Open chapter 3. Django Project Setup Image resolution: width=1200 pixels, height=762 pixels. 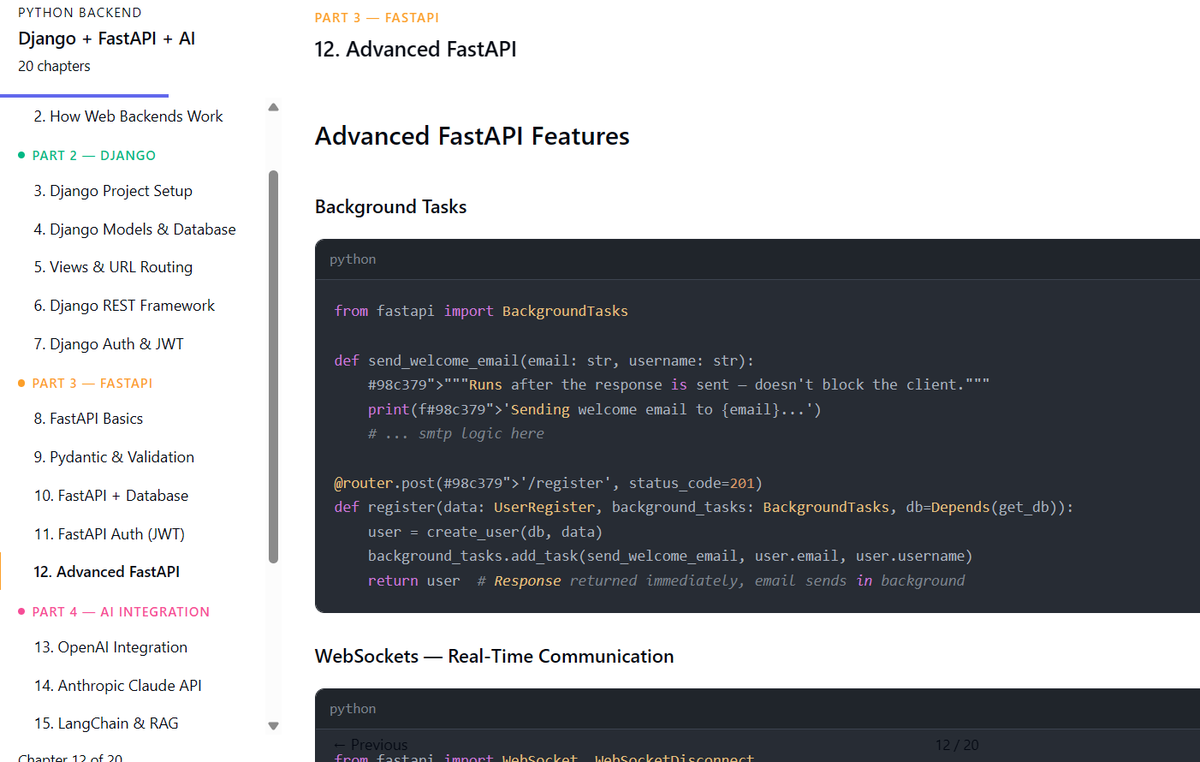tap(113, 191)
